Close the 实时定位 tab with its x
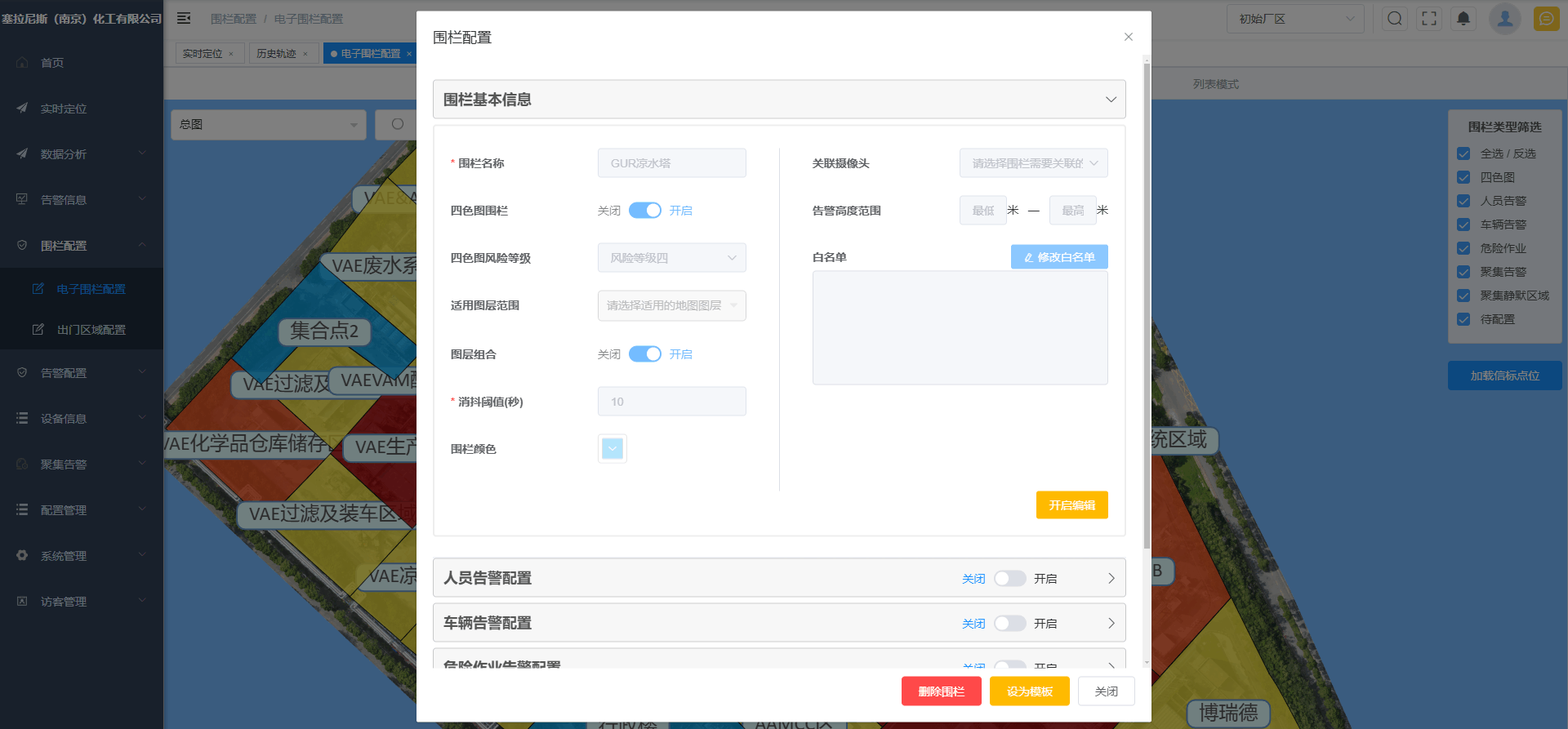This screenshot has width=1568, height=729. click(x=231, y=54)
